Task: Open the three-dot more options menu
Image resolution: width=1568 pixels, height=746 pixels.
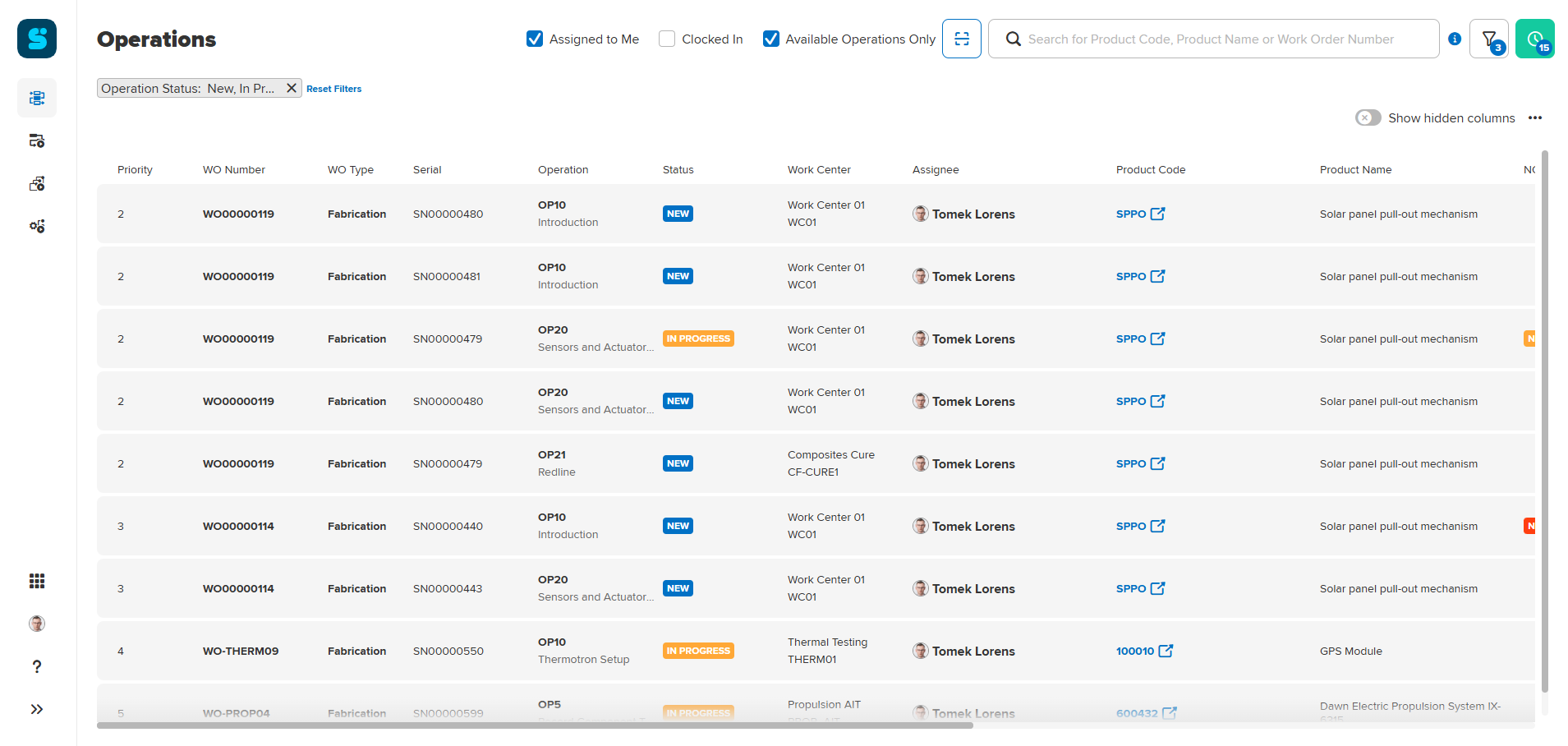Action: [x=1534, y=117]
